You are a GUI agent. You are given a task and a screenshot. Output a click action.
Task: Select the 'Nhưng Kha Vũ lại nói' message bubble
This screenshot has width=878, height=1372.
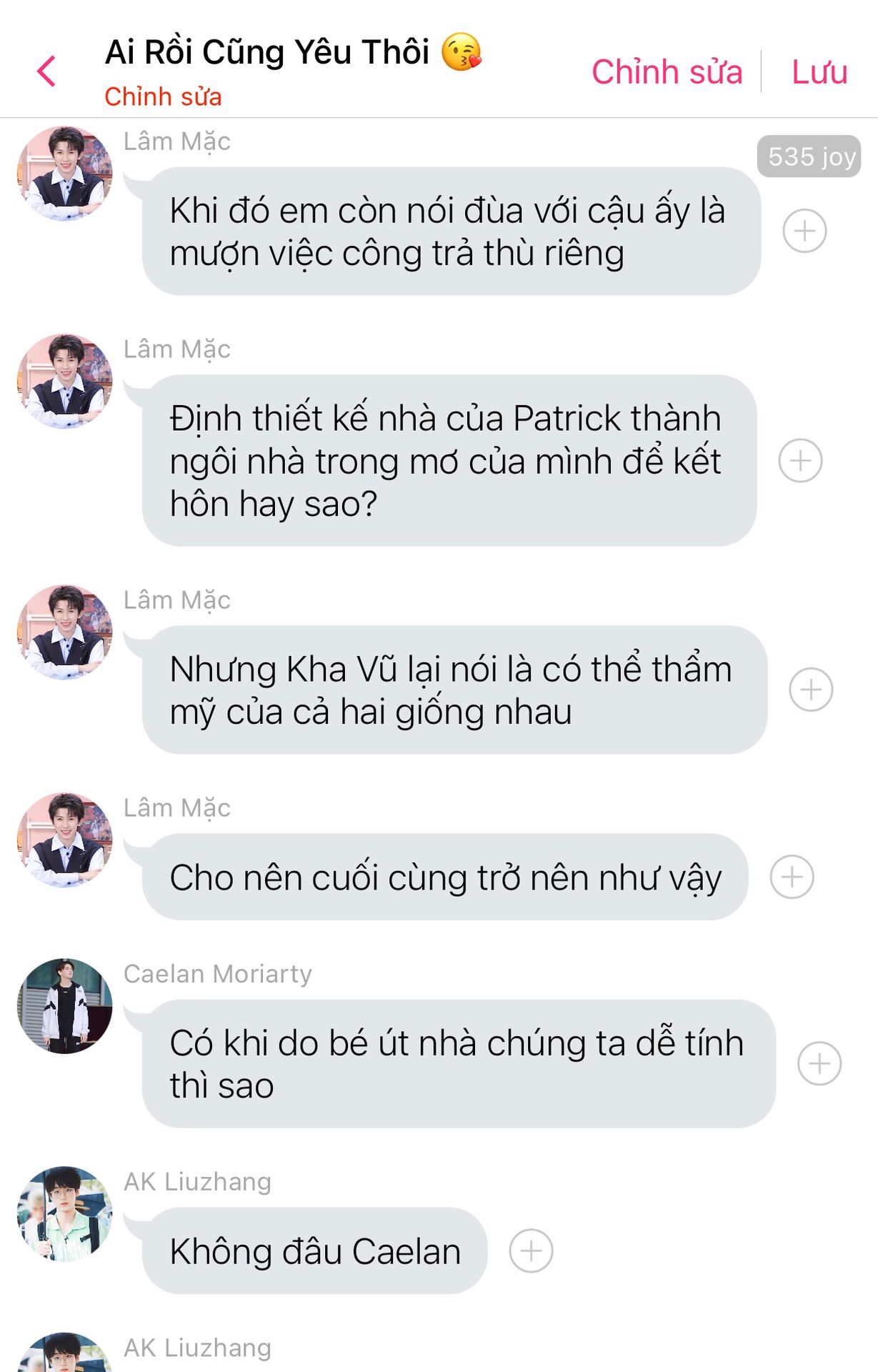coord(454,690)
